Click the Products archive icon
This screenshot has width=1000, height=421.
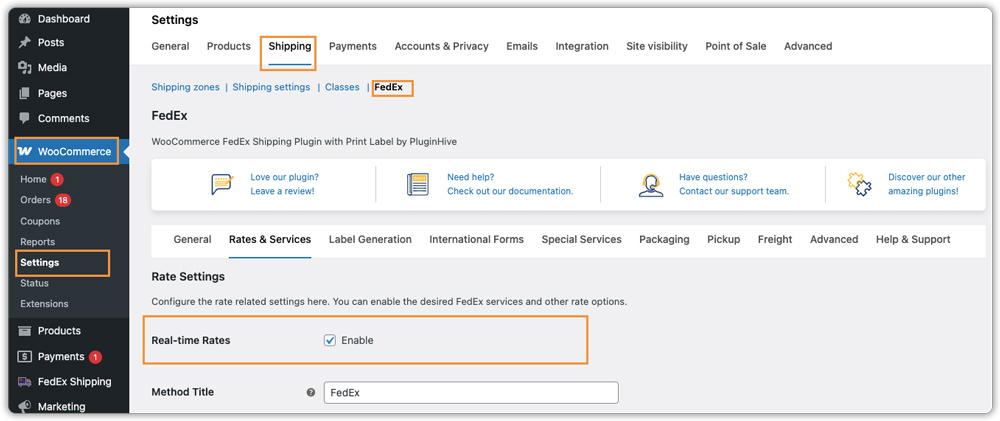tap(24, 330)
